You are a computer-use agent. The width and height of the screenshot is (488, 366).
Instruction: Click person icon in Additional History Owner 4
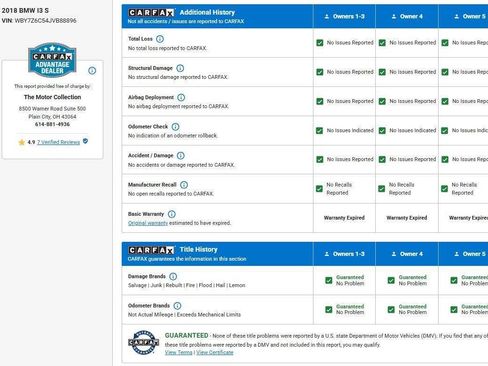tap(394, 16)
